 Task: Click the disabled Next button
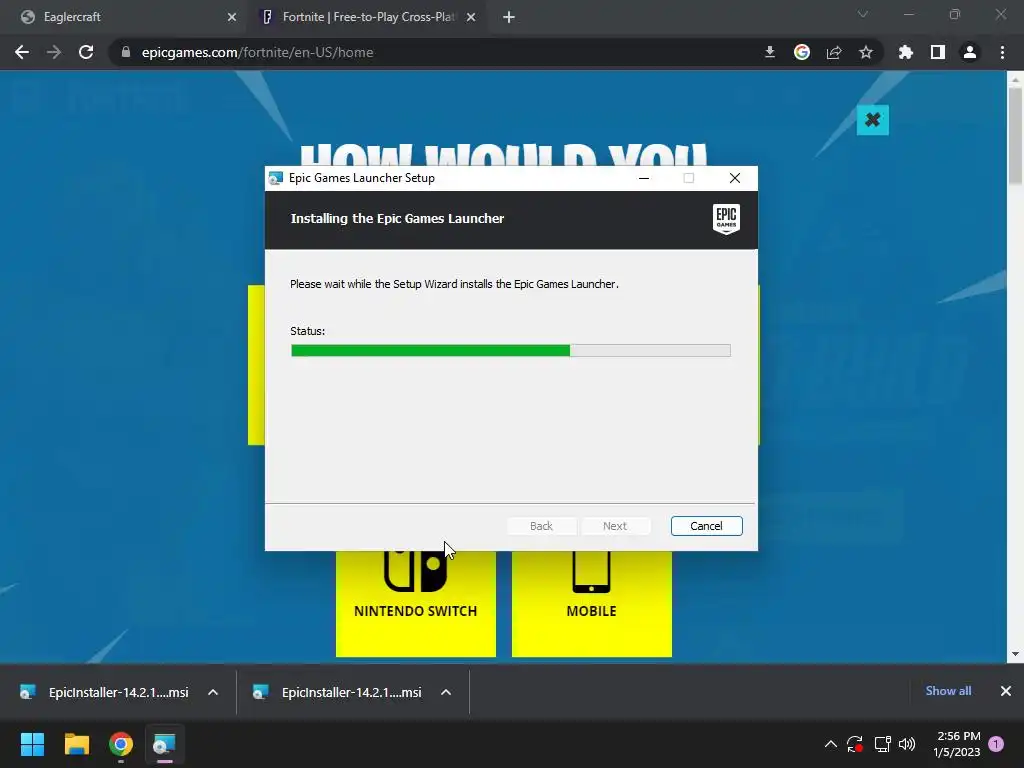point(615,526)
